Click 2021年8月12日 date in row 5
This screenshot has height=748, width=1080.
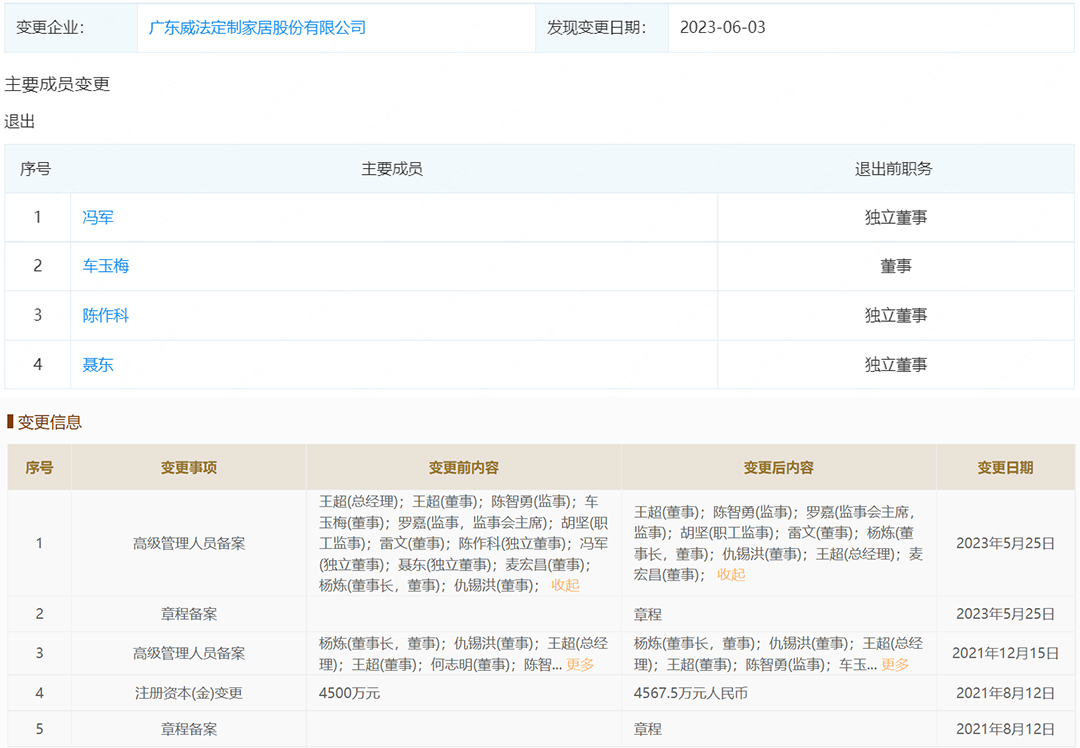1005,729
